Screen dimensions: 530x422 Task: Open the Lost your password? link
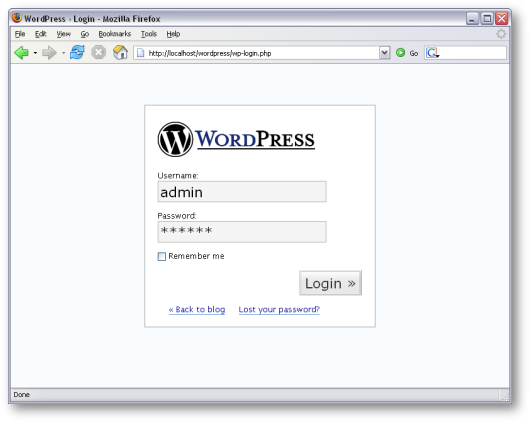(x=279, y=309)
